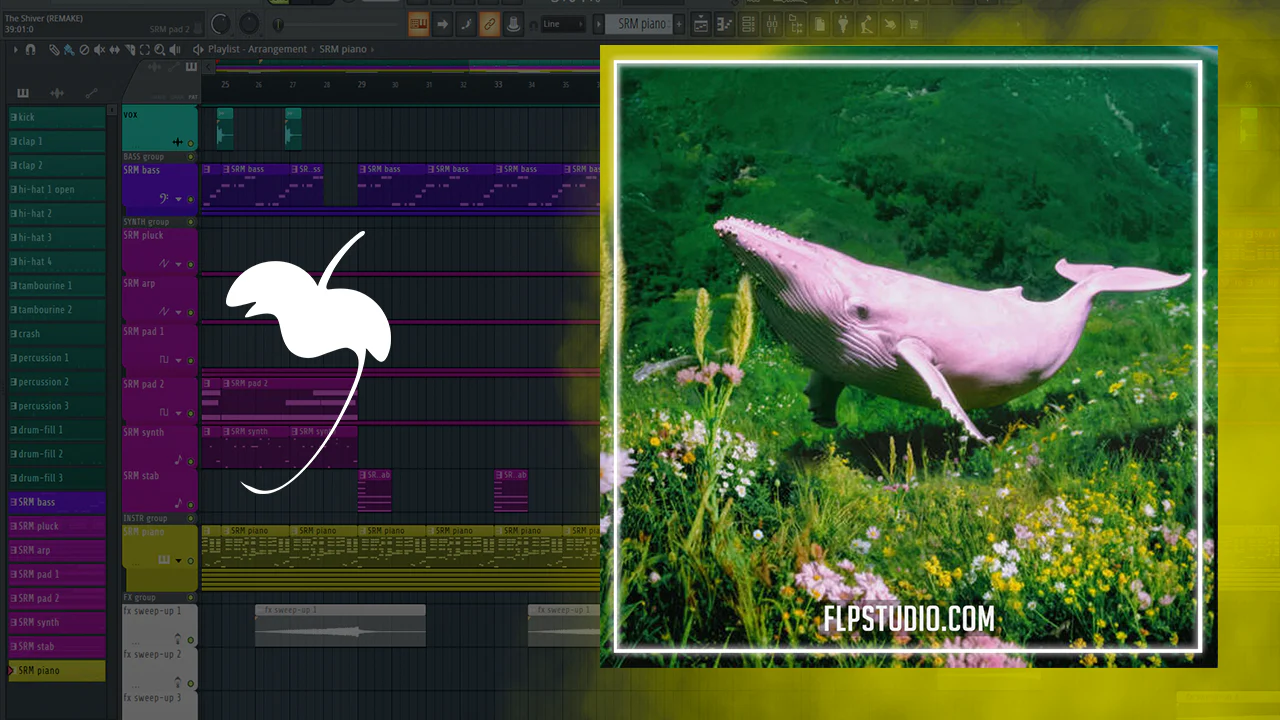Open the SRM piano pattern selector
The width and height of the screenshot is (1280, 720).
click(x=640, y=24)
